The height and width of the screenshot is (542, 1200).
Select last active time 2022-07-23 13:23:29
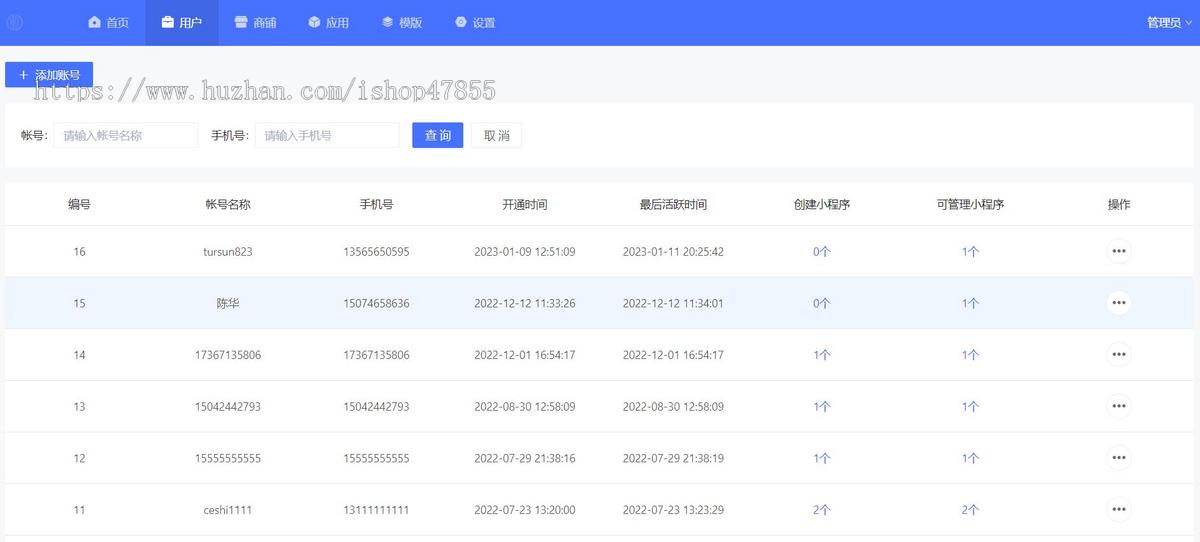[x=673, y=510]
